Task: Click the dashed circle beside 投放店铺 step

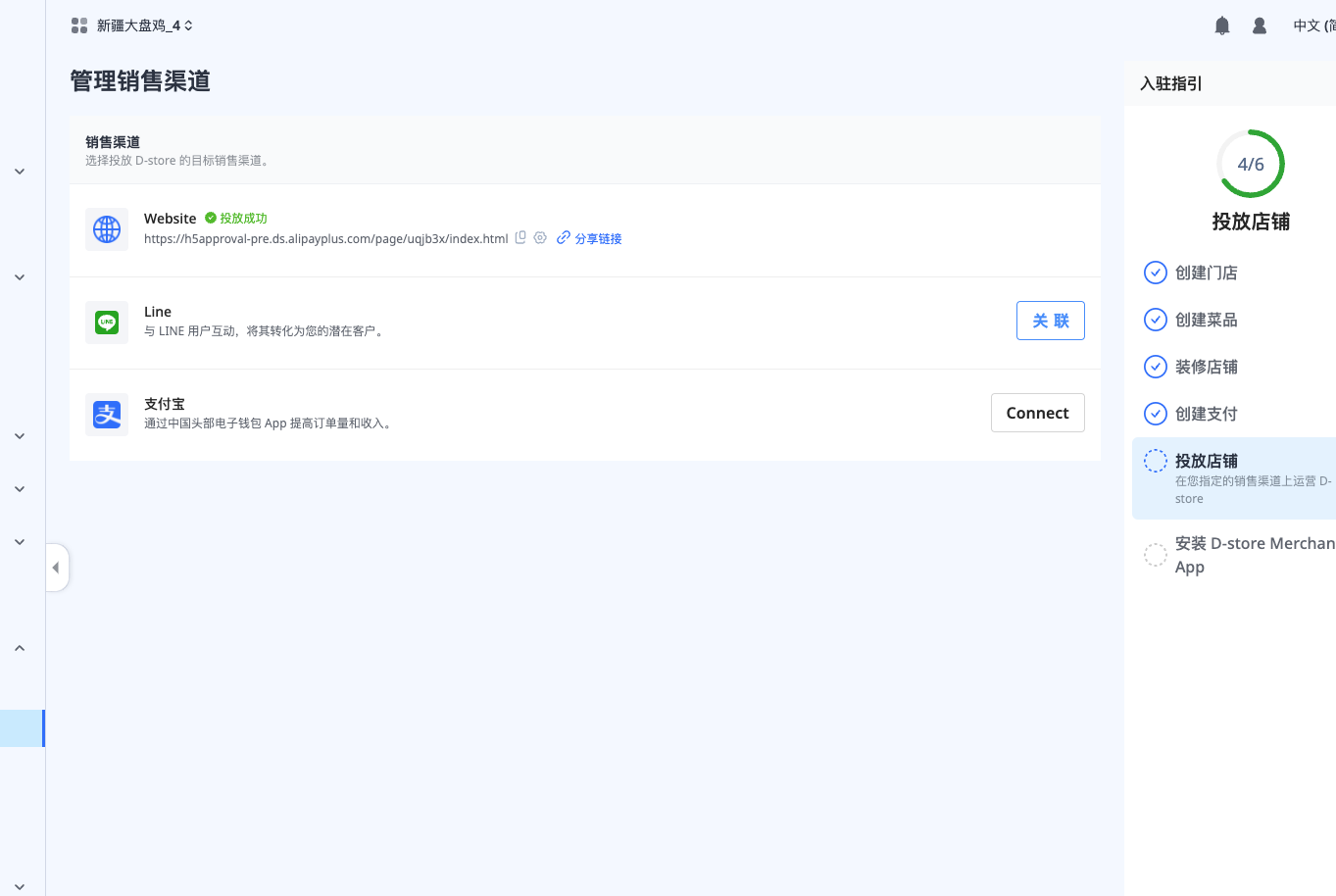Action: click(1156, 461)
